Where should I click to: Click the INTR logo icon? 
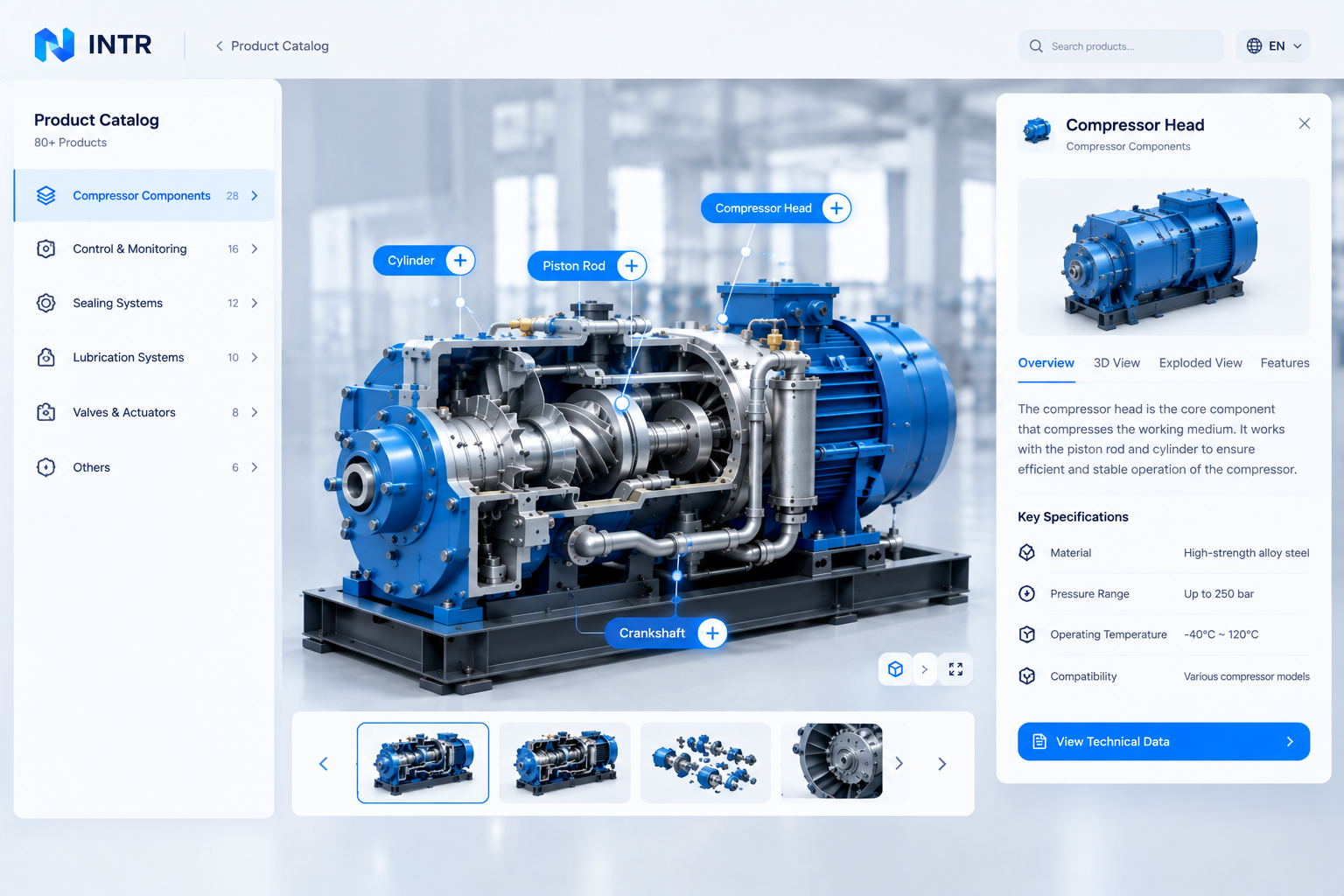(x=54, y=45)
